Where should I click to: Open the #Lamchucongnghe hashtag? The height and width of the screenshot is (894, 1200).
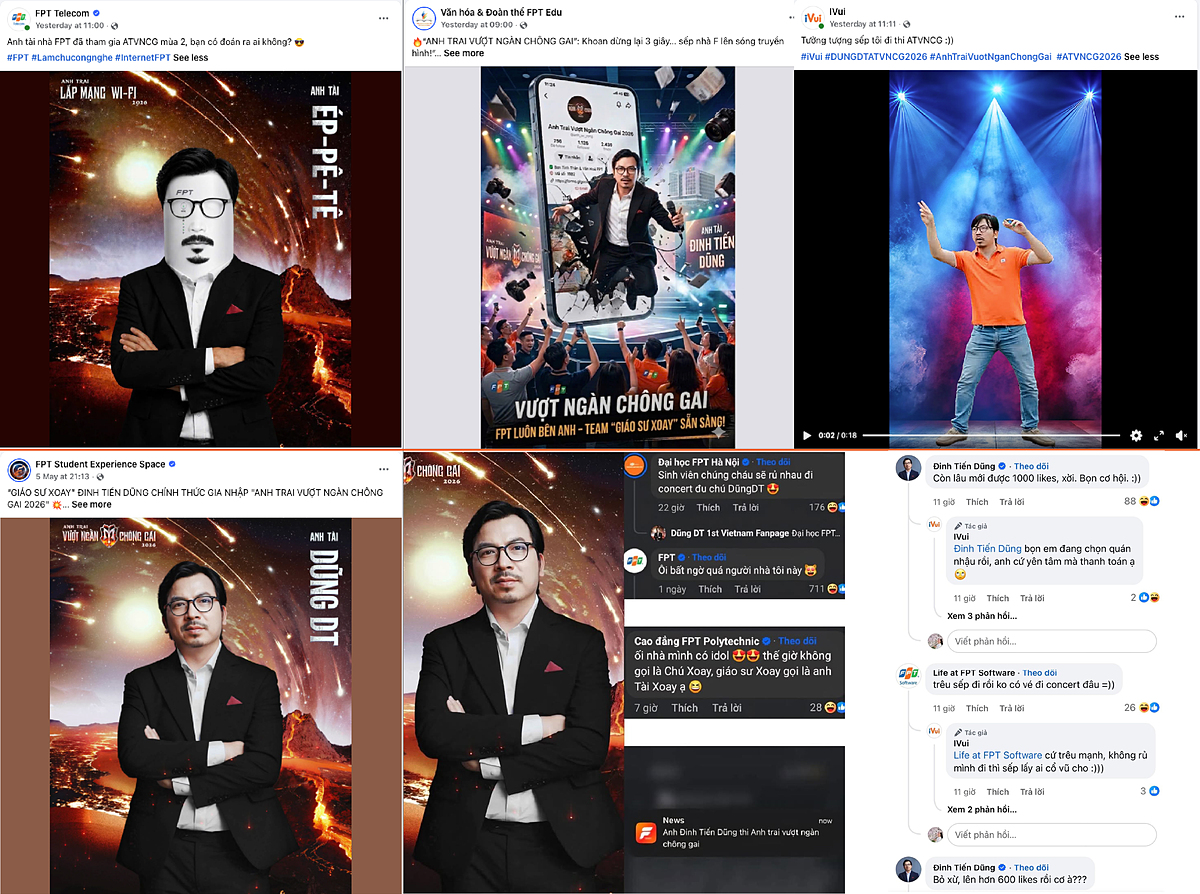71,58
